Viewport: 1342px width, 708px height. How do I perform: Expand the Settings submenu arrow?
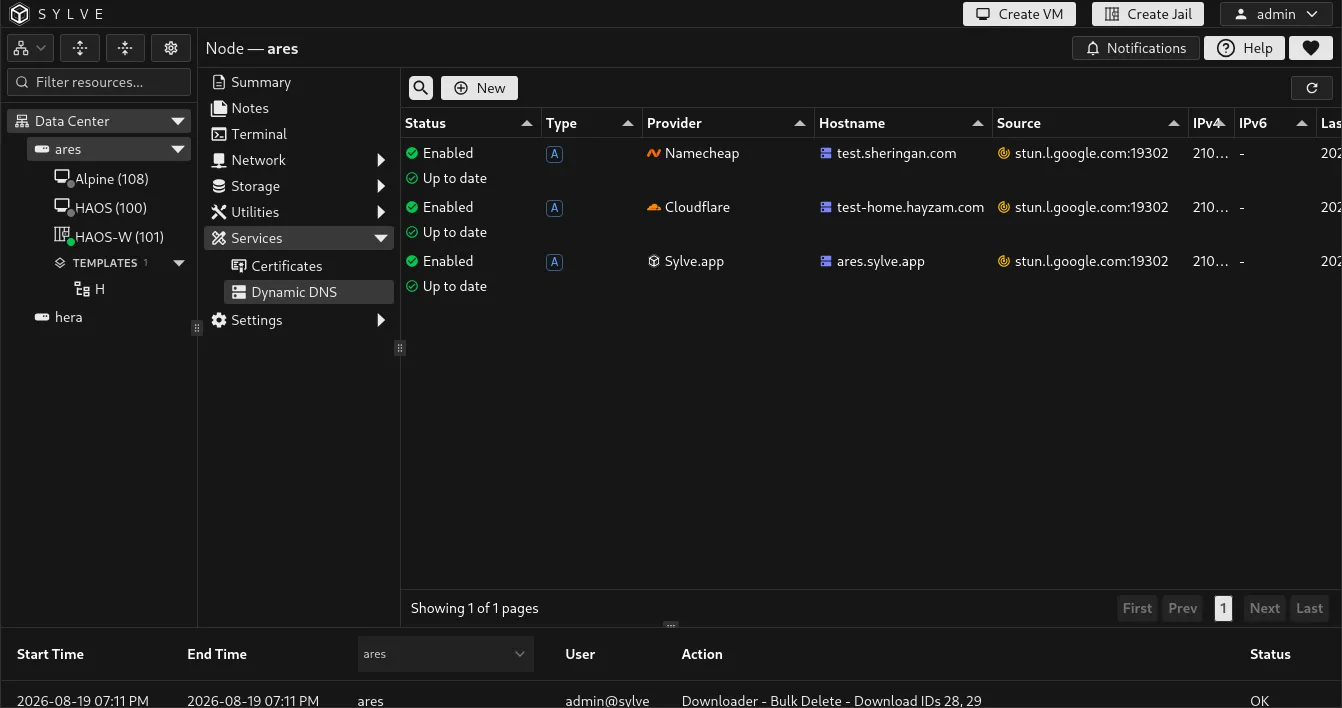pyautogui.click(x=381, y=320)
